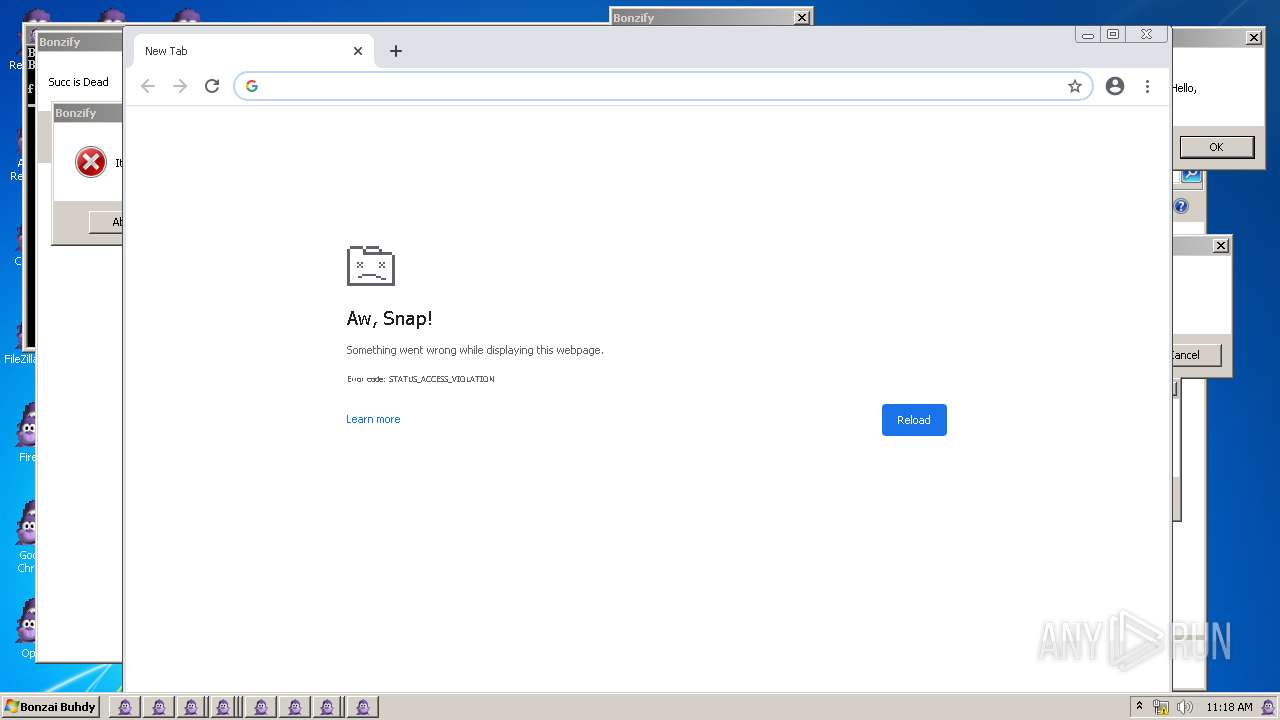Click the Cancel button in the right dialog

coord(1196,355)
